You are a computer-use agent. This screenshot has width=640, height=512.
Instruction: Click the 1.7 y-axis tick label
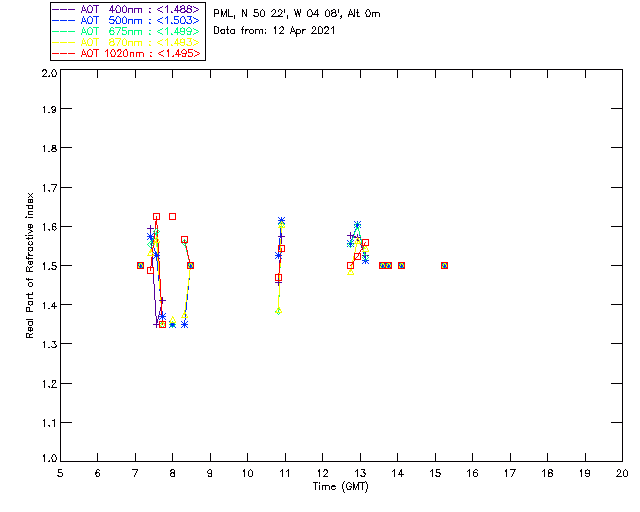[49, 187]
